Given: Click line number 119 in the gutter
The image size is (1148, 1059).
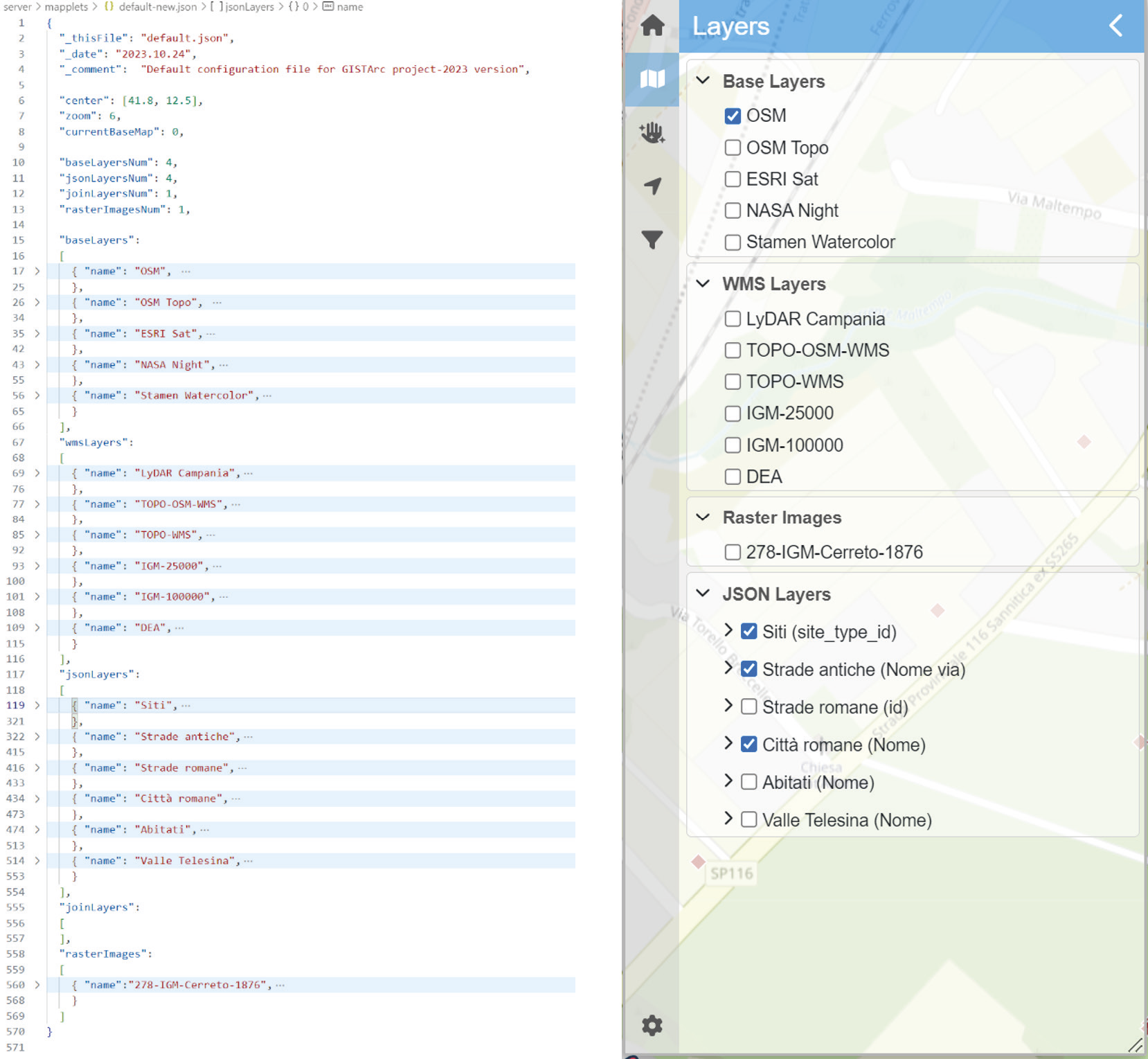Looking at the screenshot, I should (x=16, y=706).
